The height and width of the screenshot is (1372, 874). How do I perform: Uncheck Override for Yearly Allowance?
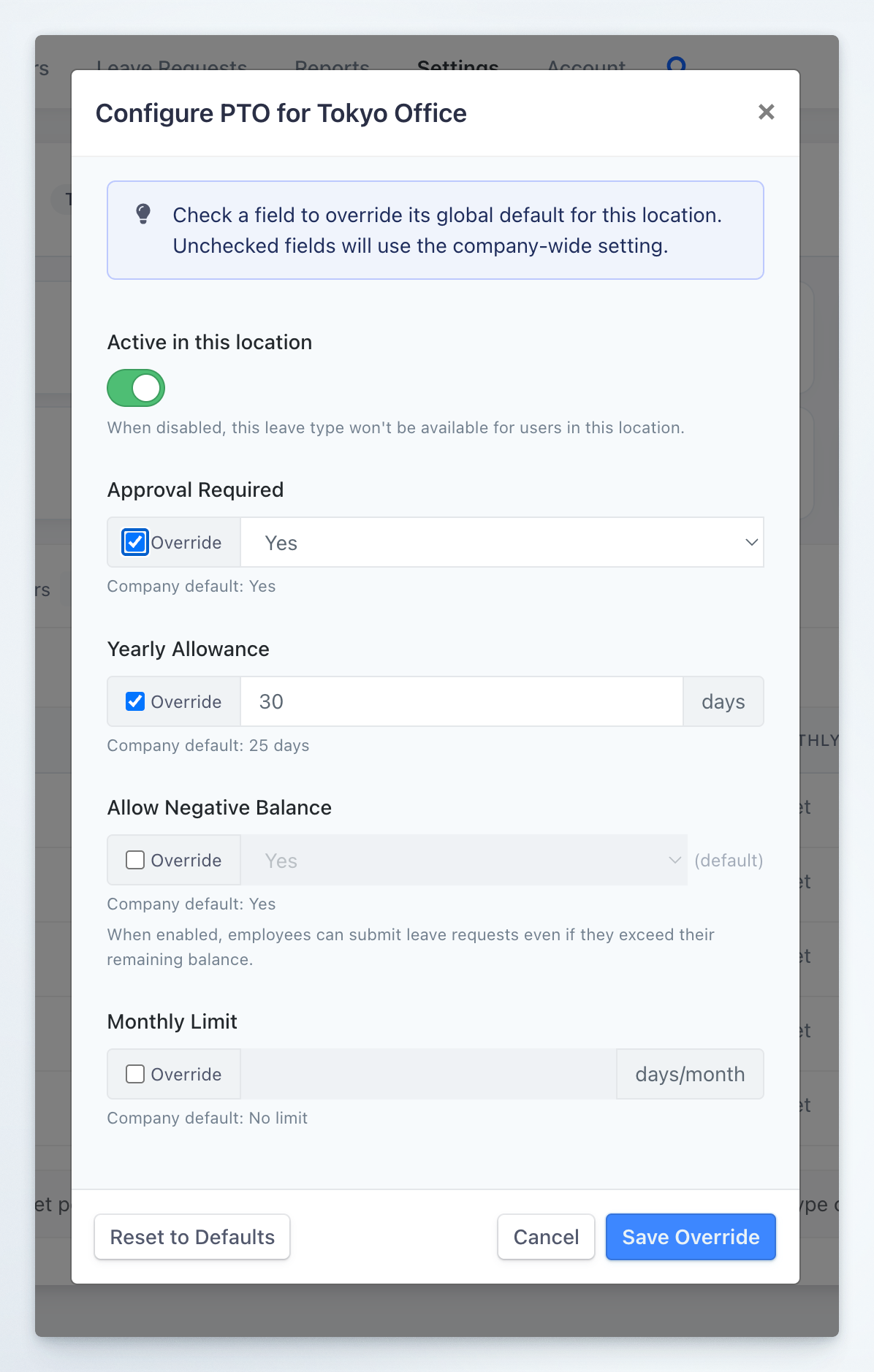coord(134,701)
